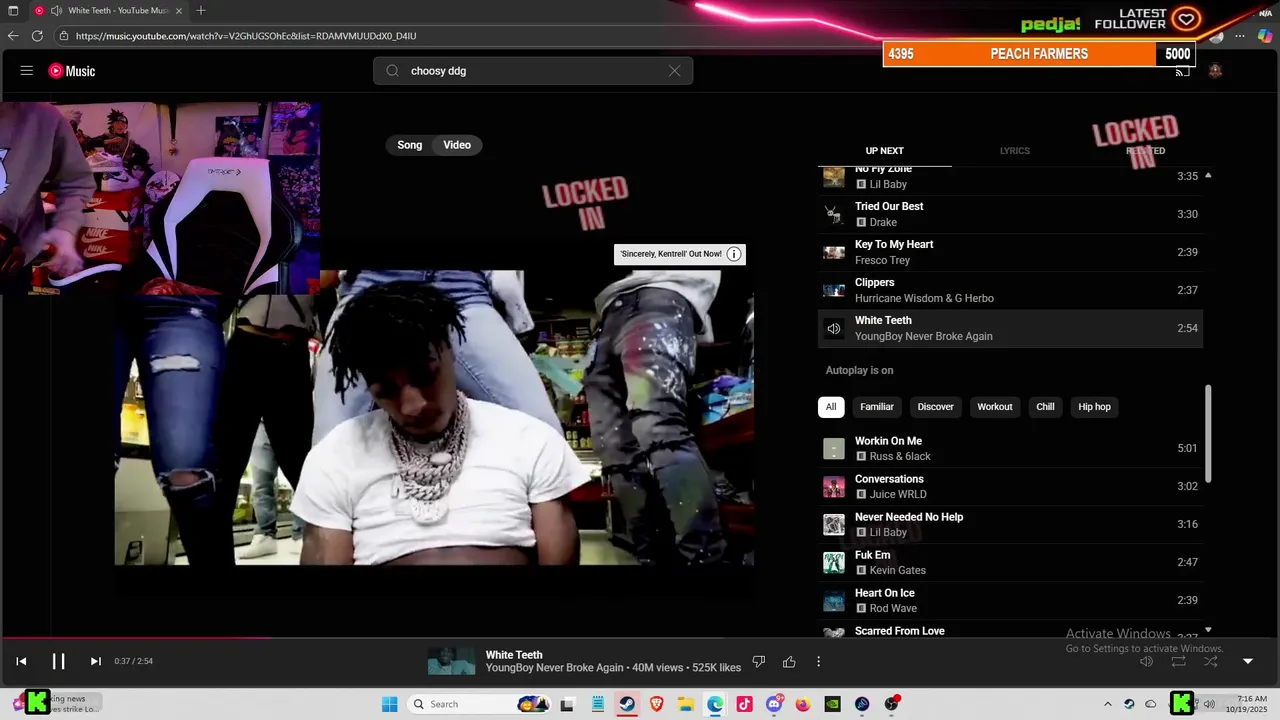
Task: Click the browser address bar URL
Action: (246, 36)
